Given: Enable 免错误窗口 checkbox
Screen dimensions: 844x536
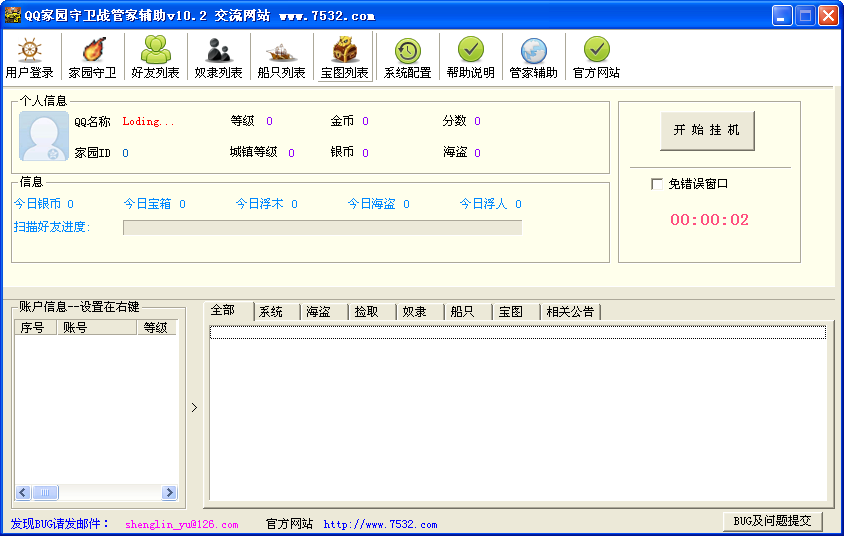Looking at the screenshot, I should (657, 184).
